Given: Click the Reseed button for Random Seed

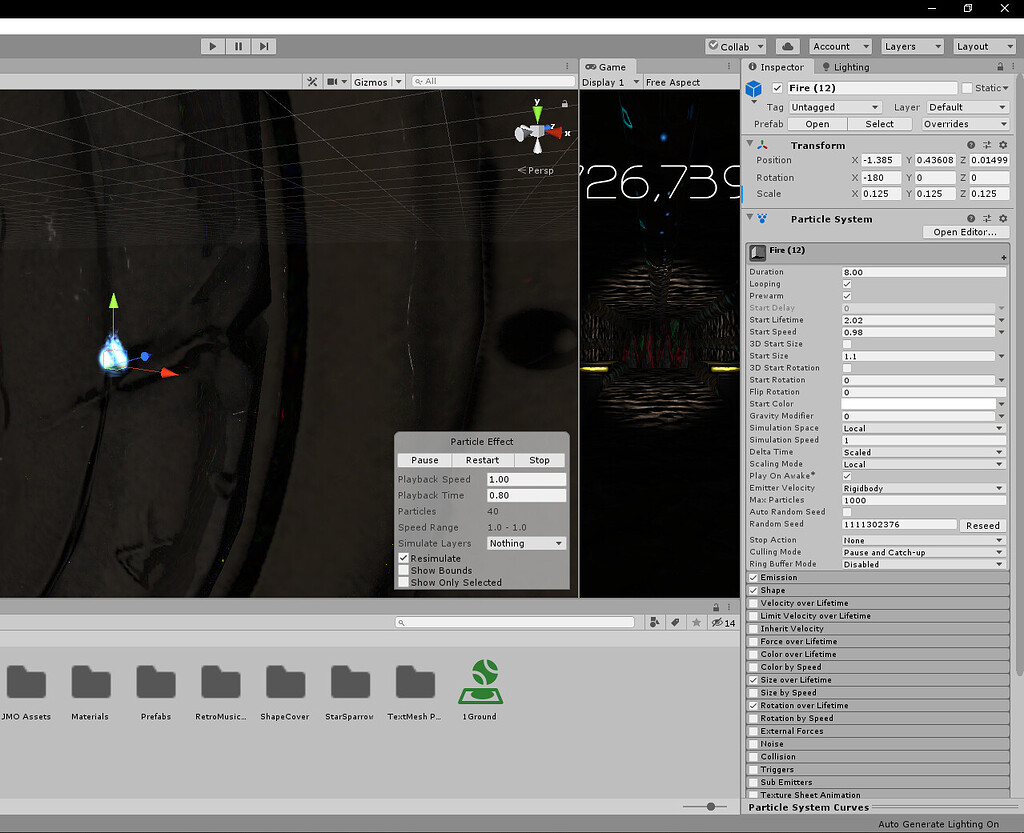Looking at the screenshot, I should pyautogui.click(x=982, y=525).
